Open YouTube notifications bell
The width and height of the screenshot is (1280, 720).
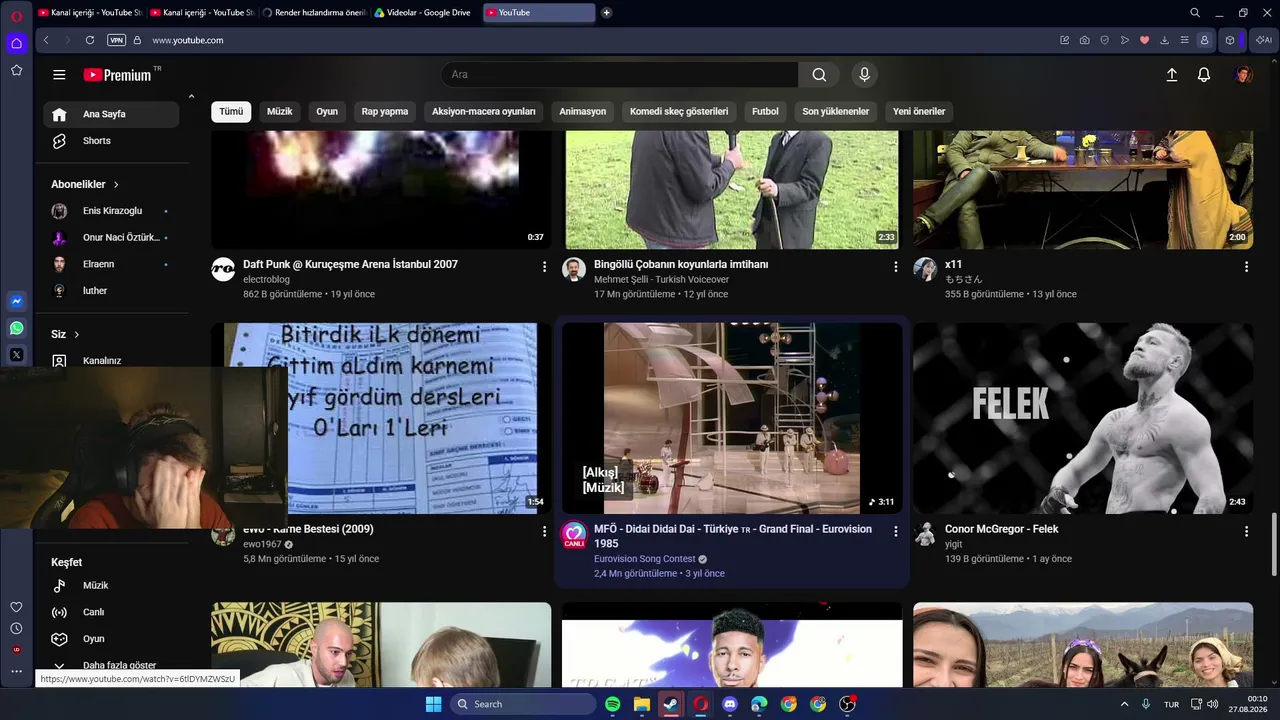pyautogui.click(x=1204, y=75)
